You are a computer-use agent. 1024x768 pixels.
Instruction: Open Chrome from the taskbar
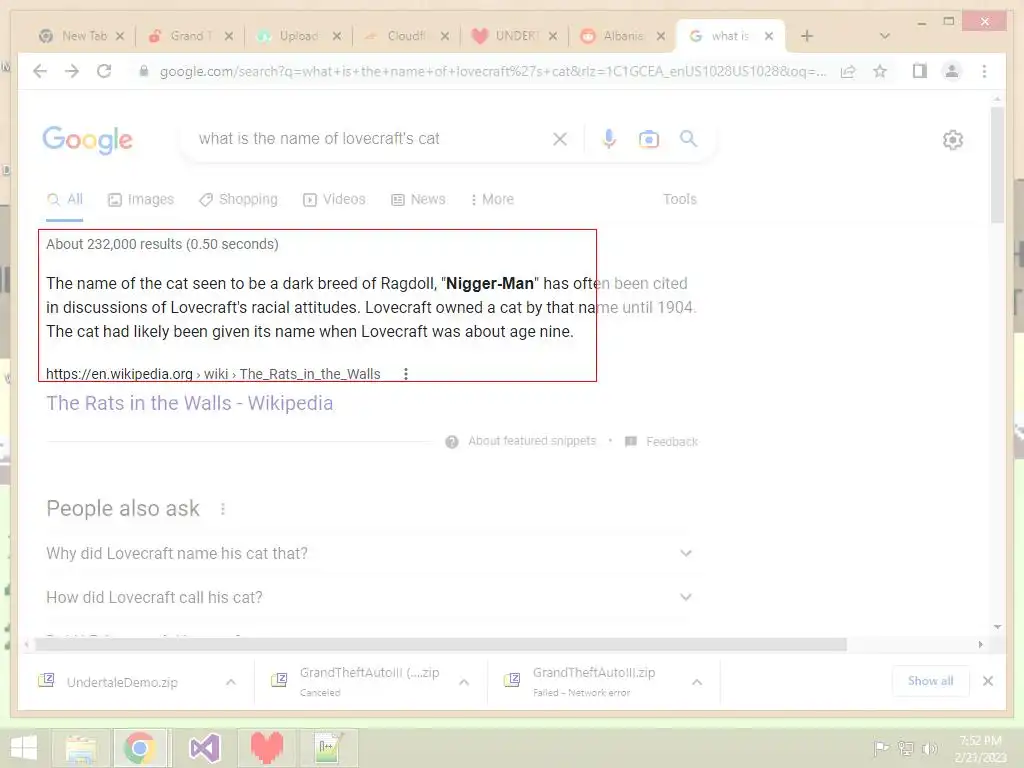click(139, 748)
